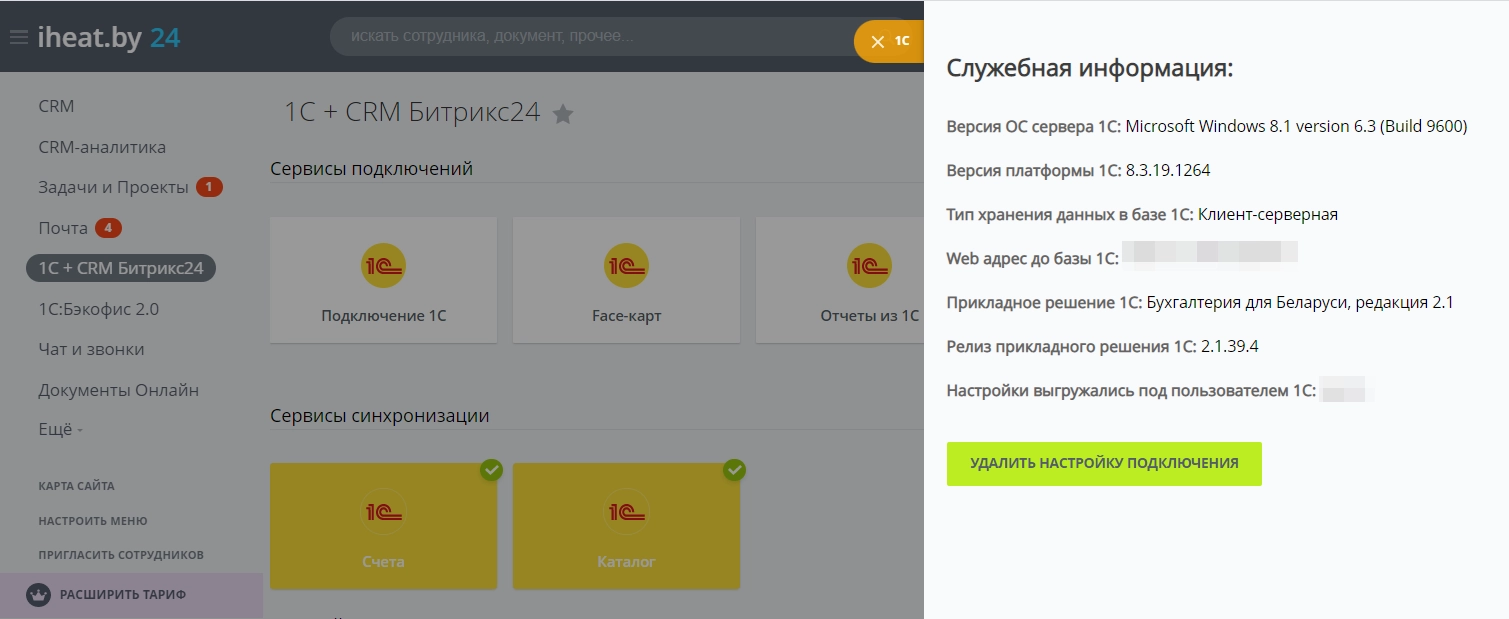1509x619 pixels.
Task: Open Карта сайта link
Action: (76, 486)
